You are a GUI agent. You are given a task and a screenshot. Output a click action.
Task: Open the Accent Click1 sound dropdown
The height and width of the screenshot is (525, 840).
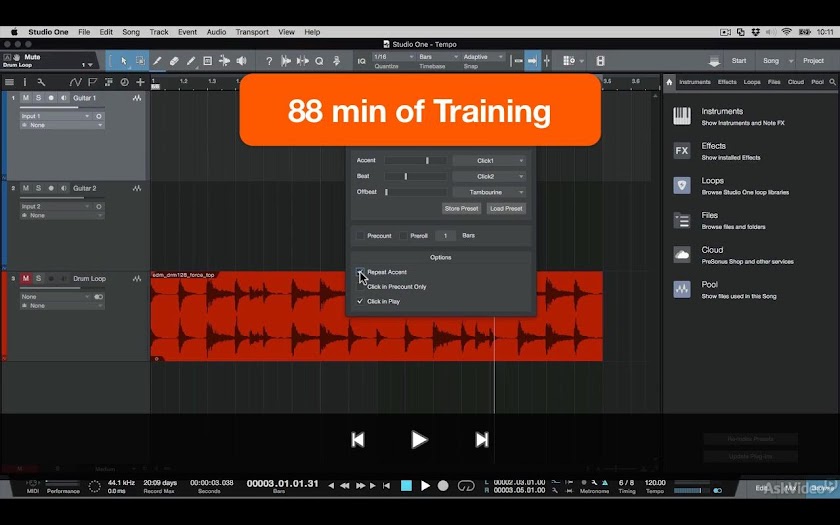[x=489, y=161]
